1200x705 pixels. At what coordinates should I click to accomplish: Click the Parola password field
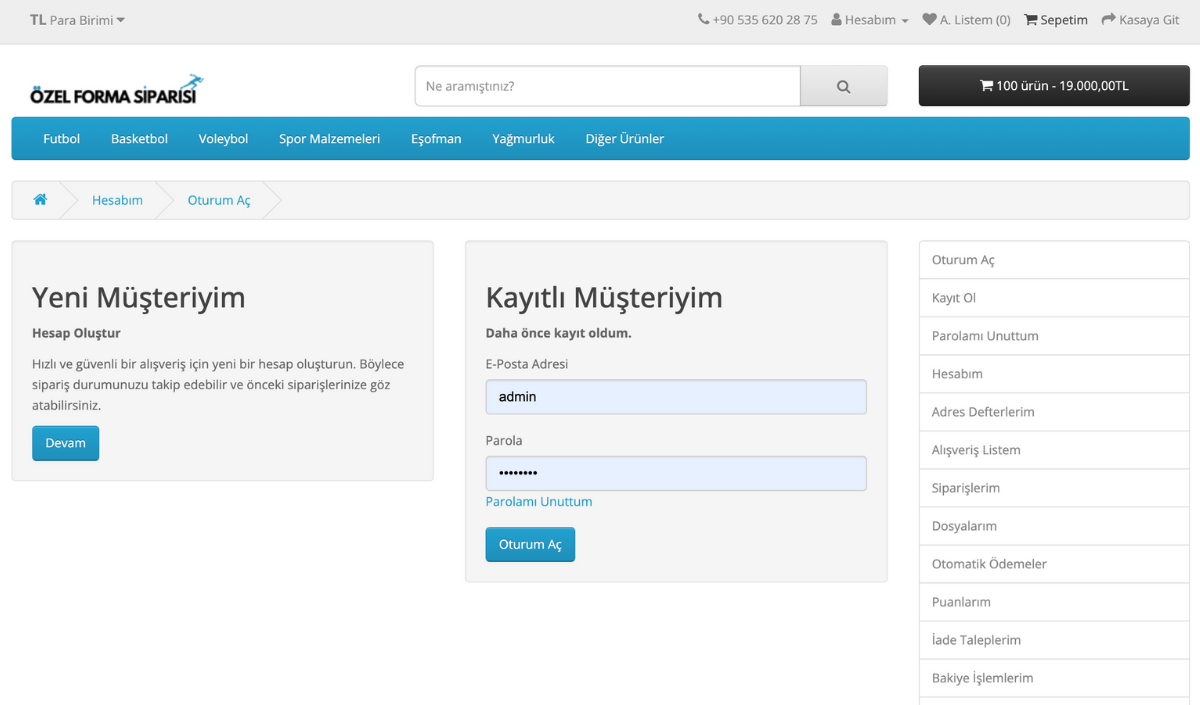pos(675,473)
